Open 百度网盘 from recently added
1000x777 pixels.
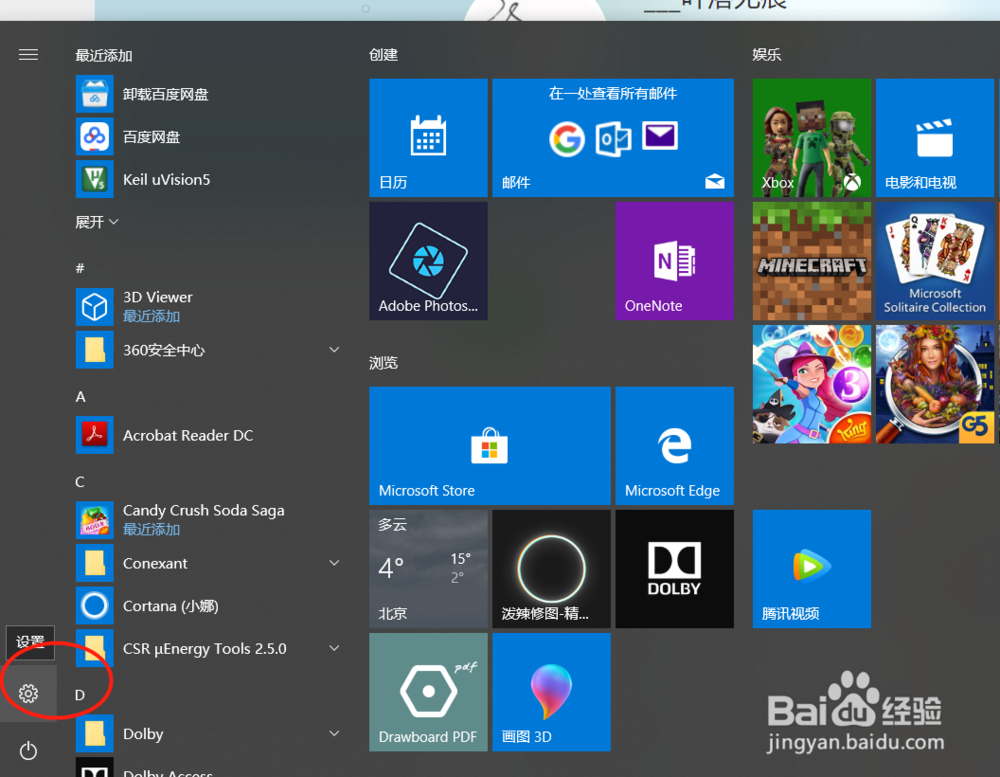click(x=207, y=137)
